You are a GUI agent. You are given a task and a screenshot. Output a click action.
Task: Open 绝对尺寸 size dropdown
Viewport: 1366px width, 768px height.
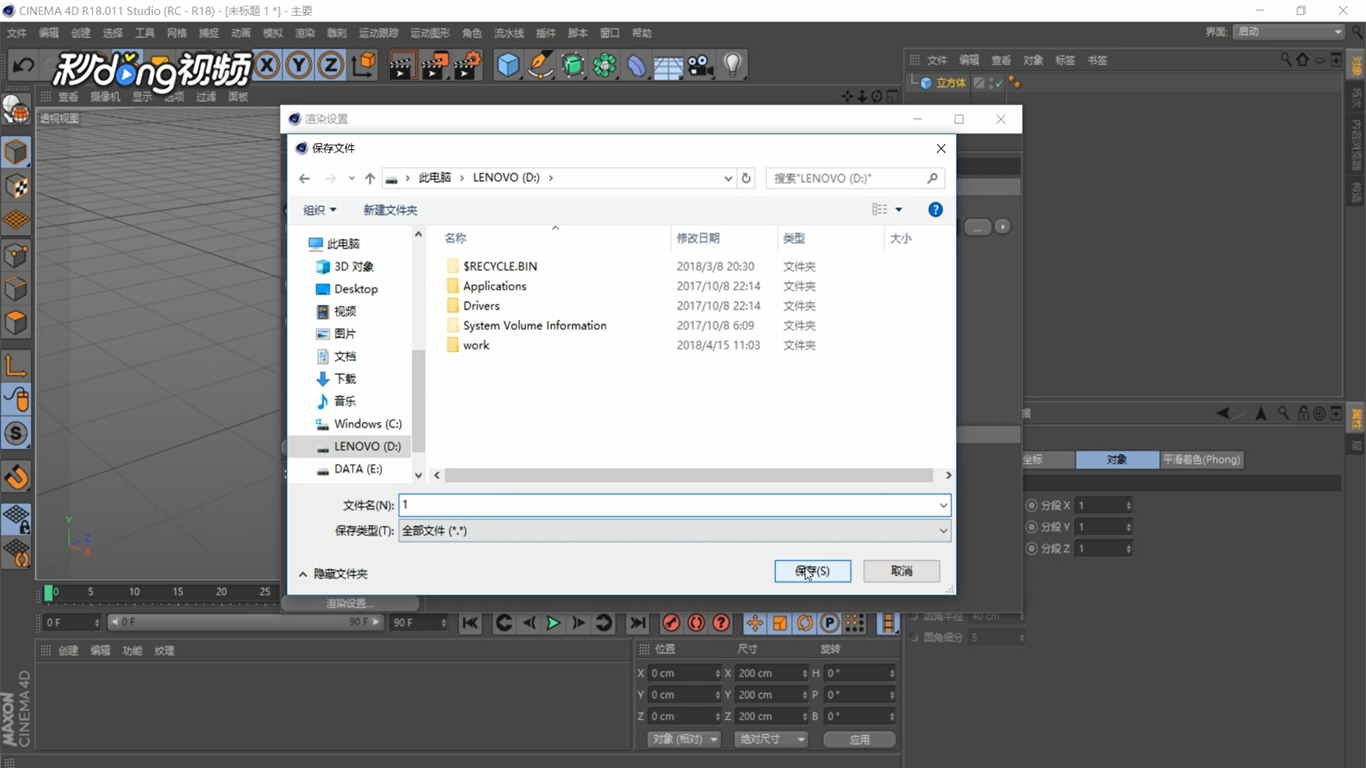[771, 739]
